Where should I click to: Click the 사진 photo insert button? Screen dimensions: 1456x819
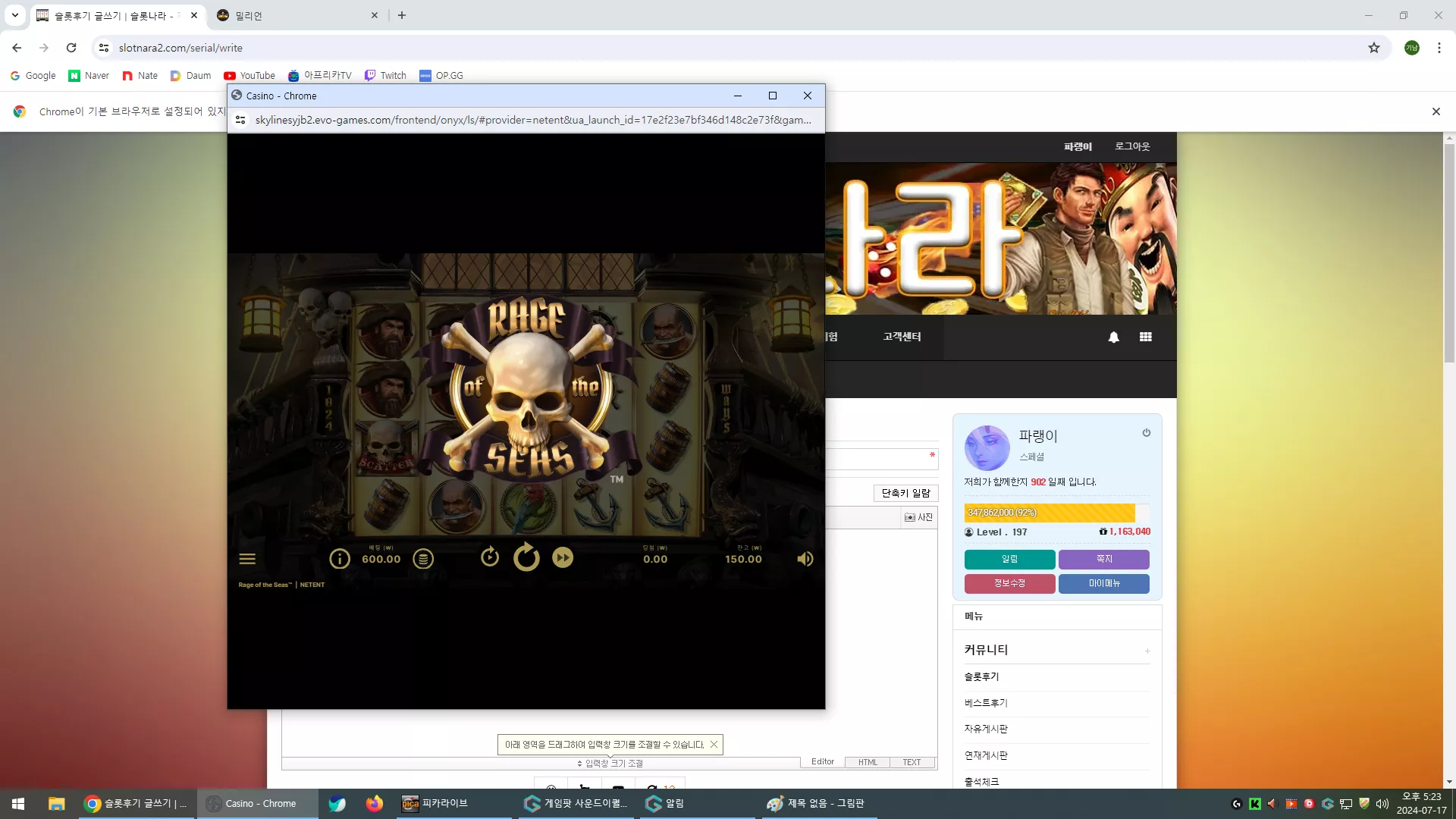(918, 517)
